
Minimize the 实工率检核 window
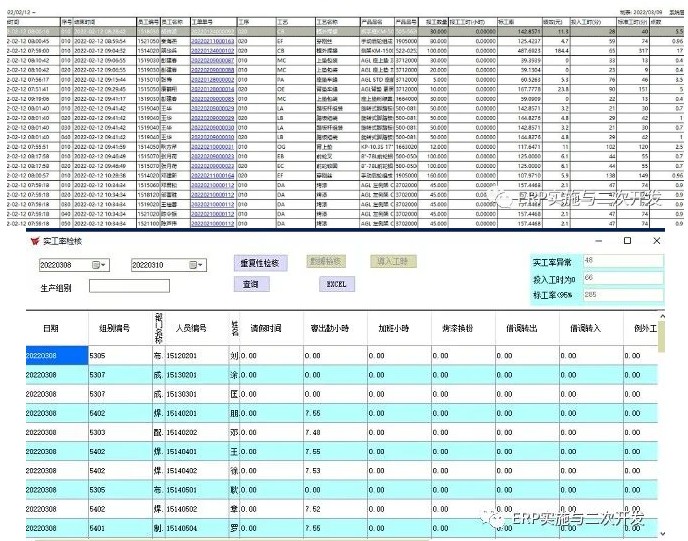[x=598, y=241]
